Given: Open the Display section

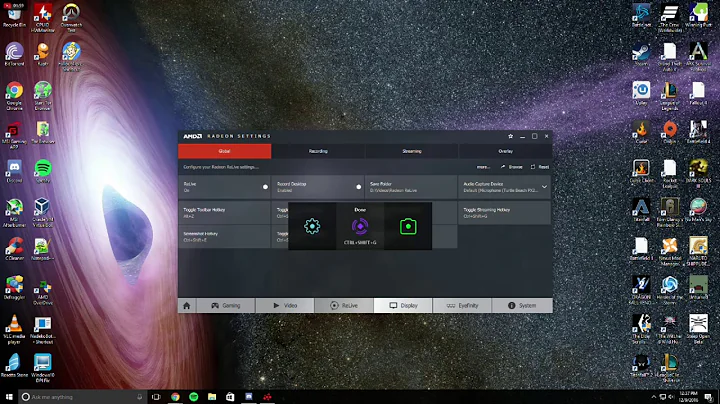Looking at the screenshot, I should (403, 305).
